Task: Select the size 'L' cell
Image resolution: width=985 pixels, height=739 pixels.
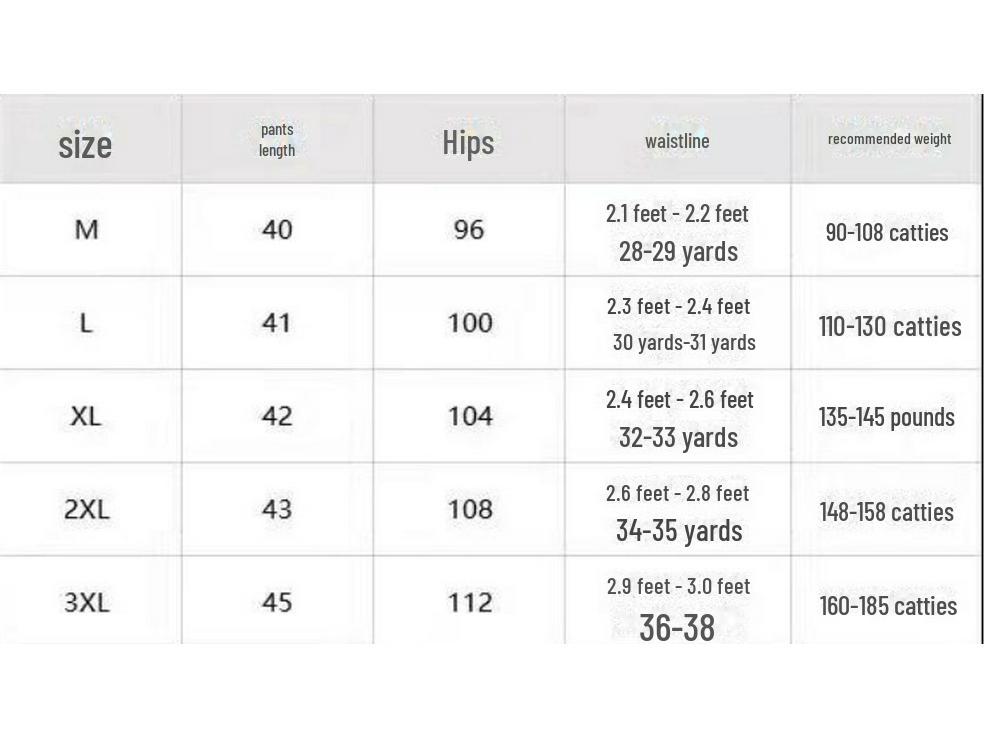Action: point(86,323)
